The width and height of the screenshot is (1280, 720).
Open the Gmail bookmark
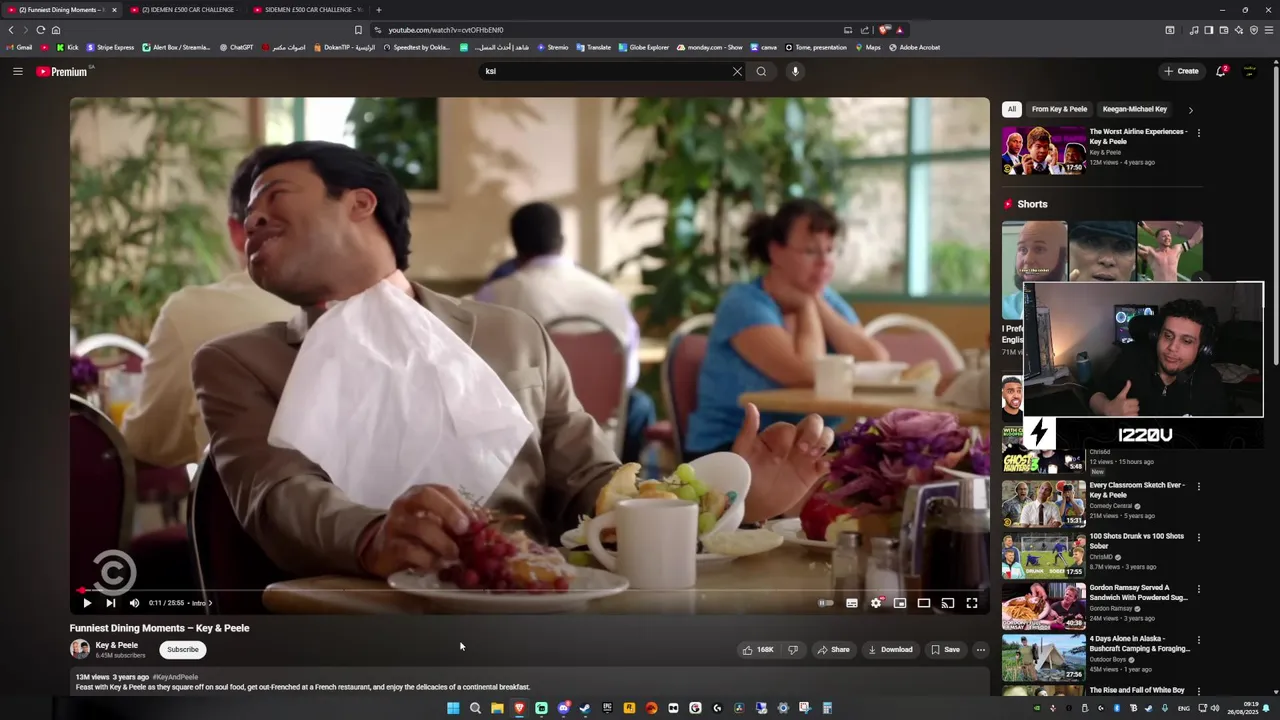click(19, 47)
